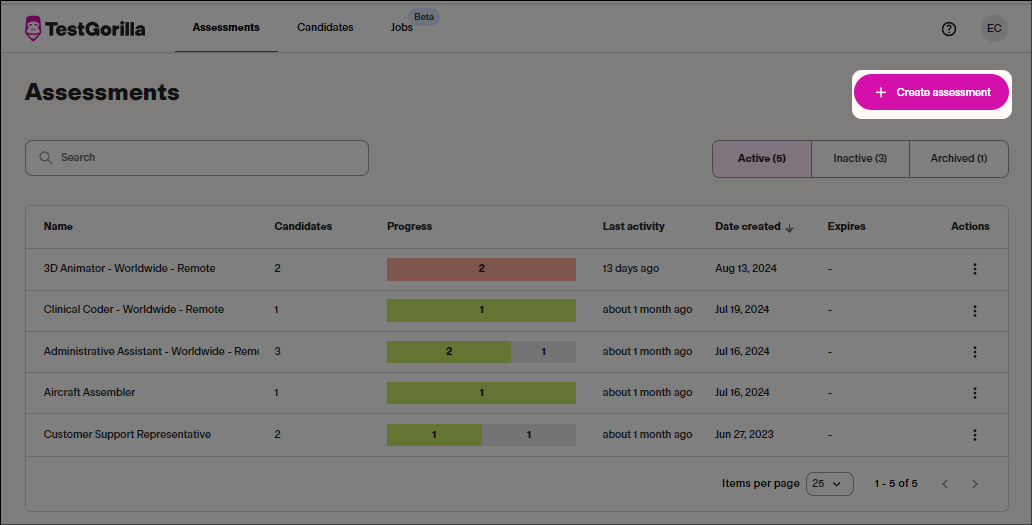
Task: Click the 'Aug 13, 2024' date cell
Action: [x=746, y=268]
